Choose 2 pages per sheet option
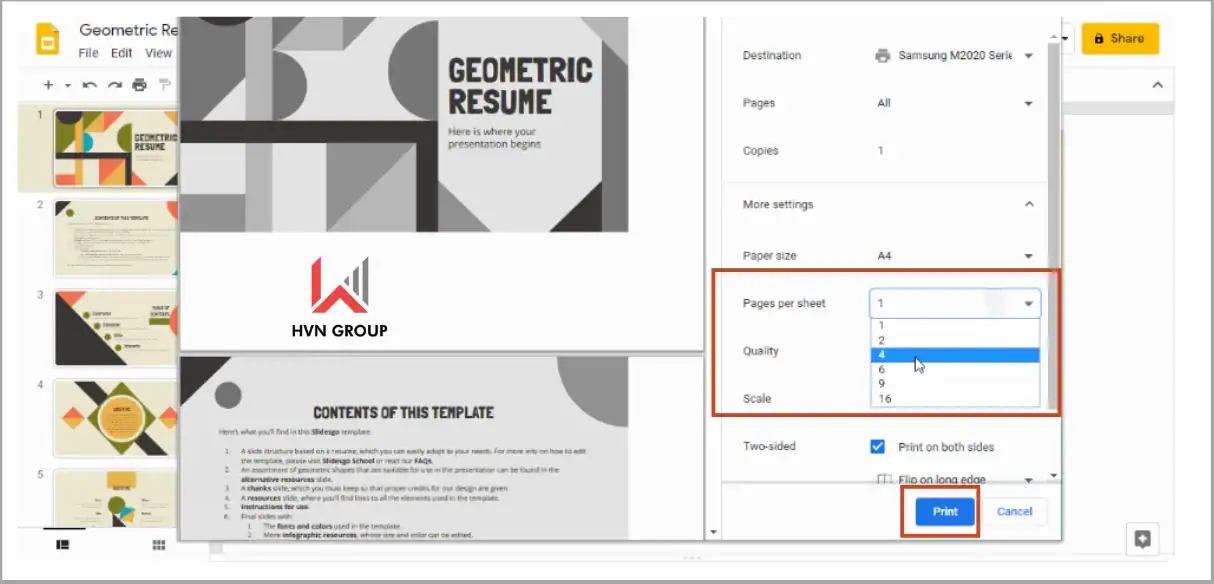Image resolution: width=1214 pixels, height=584 pixels. click(x=955, y=340)
